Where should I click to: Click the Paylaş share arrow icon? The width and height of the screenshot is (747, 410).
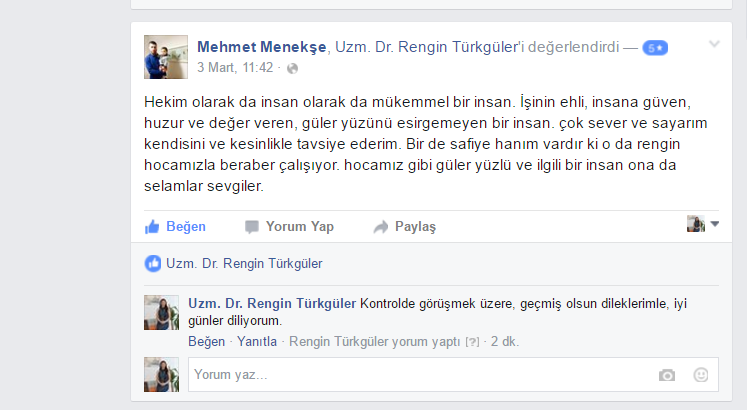tap(381, 227)
